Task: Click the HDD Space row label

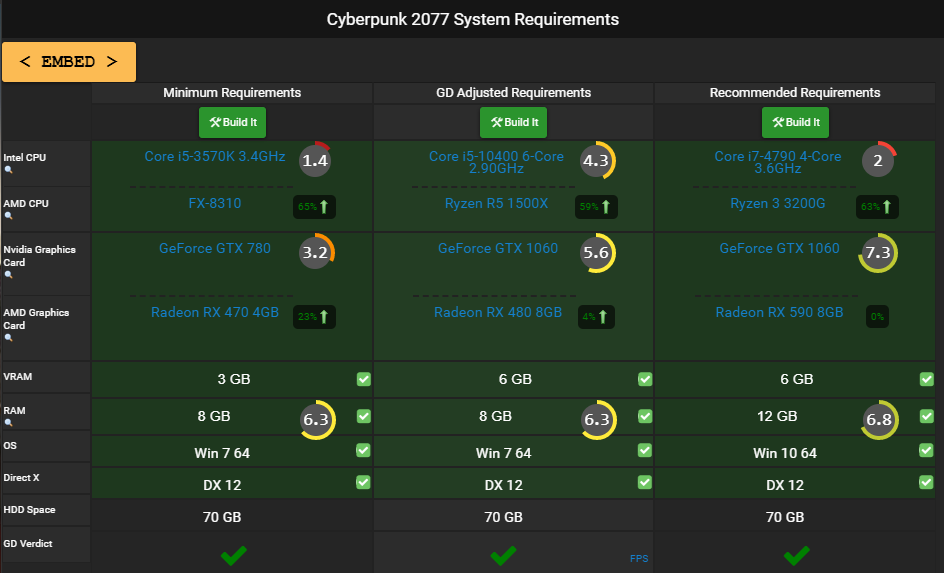Action: coord(30,510)
